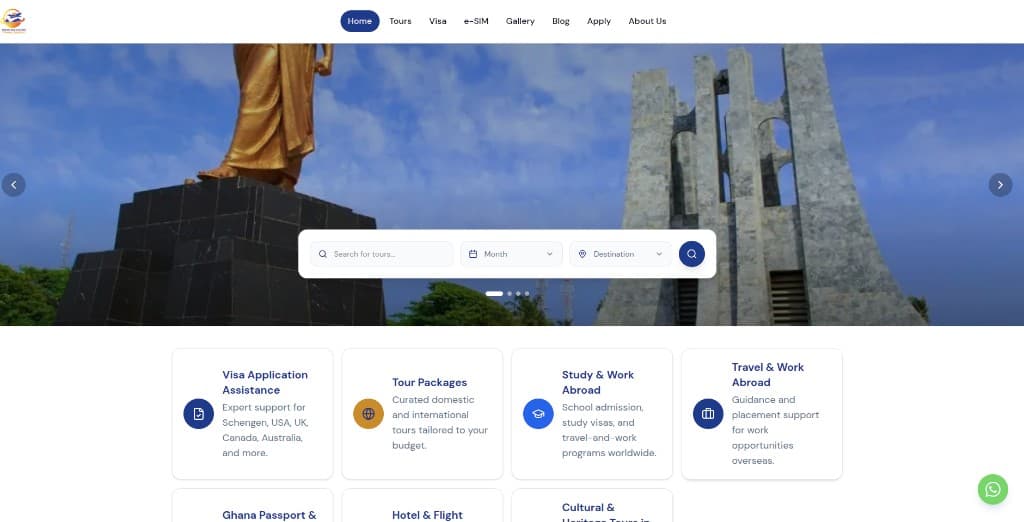
Task: Open the Blog nav link
Action: coord(560,21)
